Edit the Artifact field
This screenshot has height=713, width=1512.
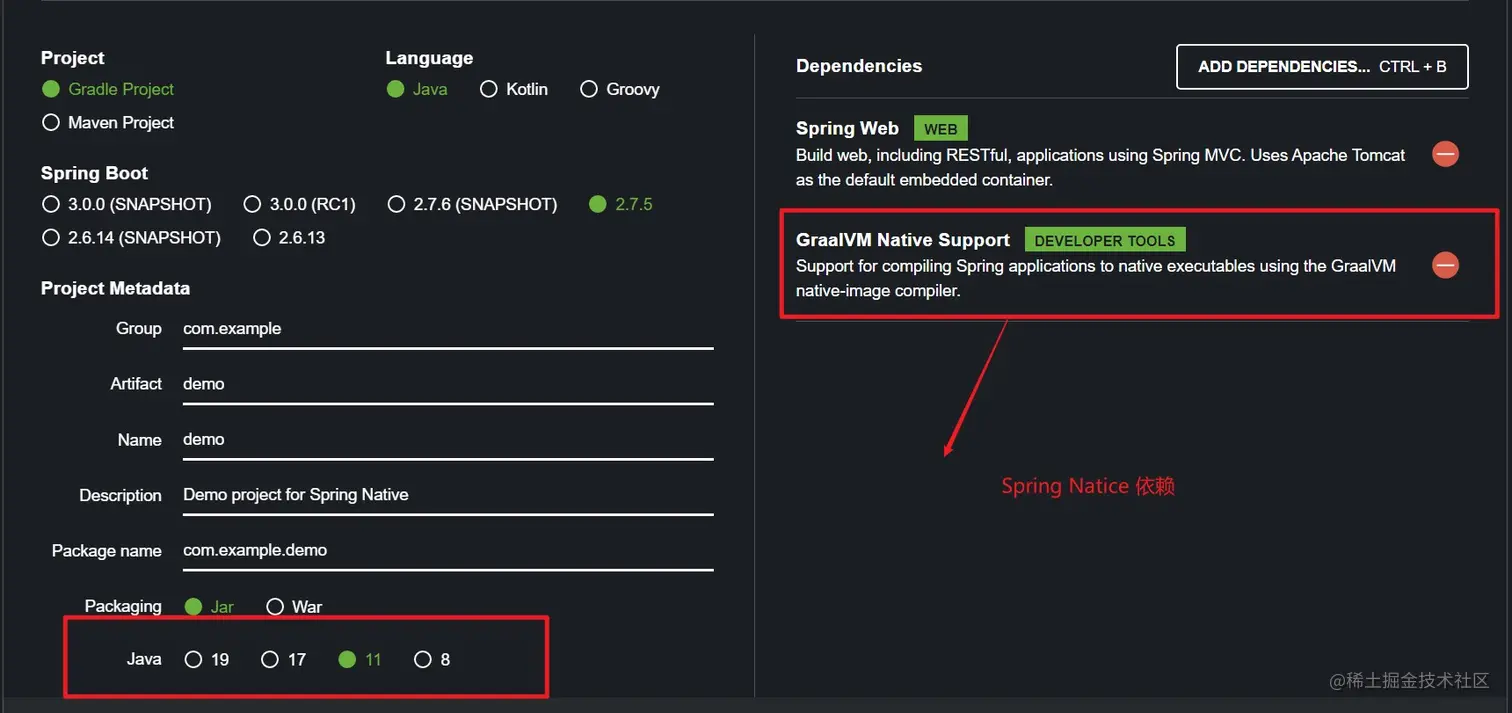(x=448, y=384)
